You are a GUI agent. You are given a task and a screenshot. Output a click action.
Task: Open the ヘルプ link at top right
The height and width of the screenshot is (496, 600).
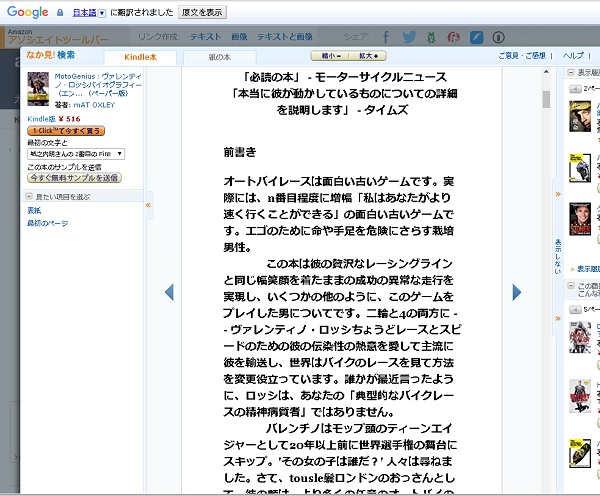click(572, 56)
